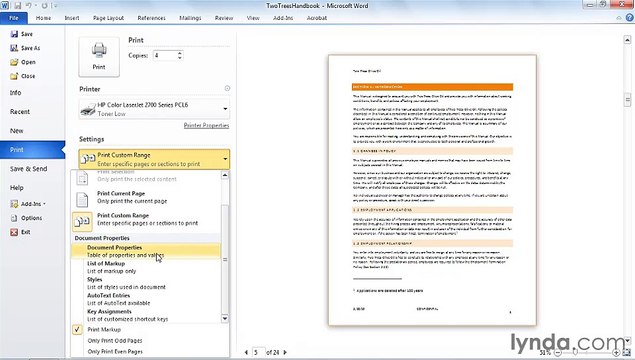The width and height of the screenshot is (635, 360).
Task: Click the quick access Save icon
Action: point(17,6)
